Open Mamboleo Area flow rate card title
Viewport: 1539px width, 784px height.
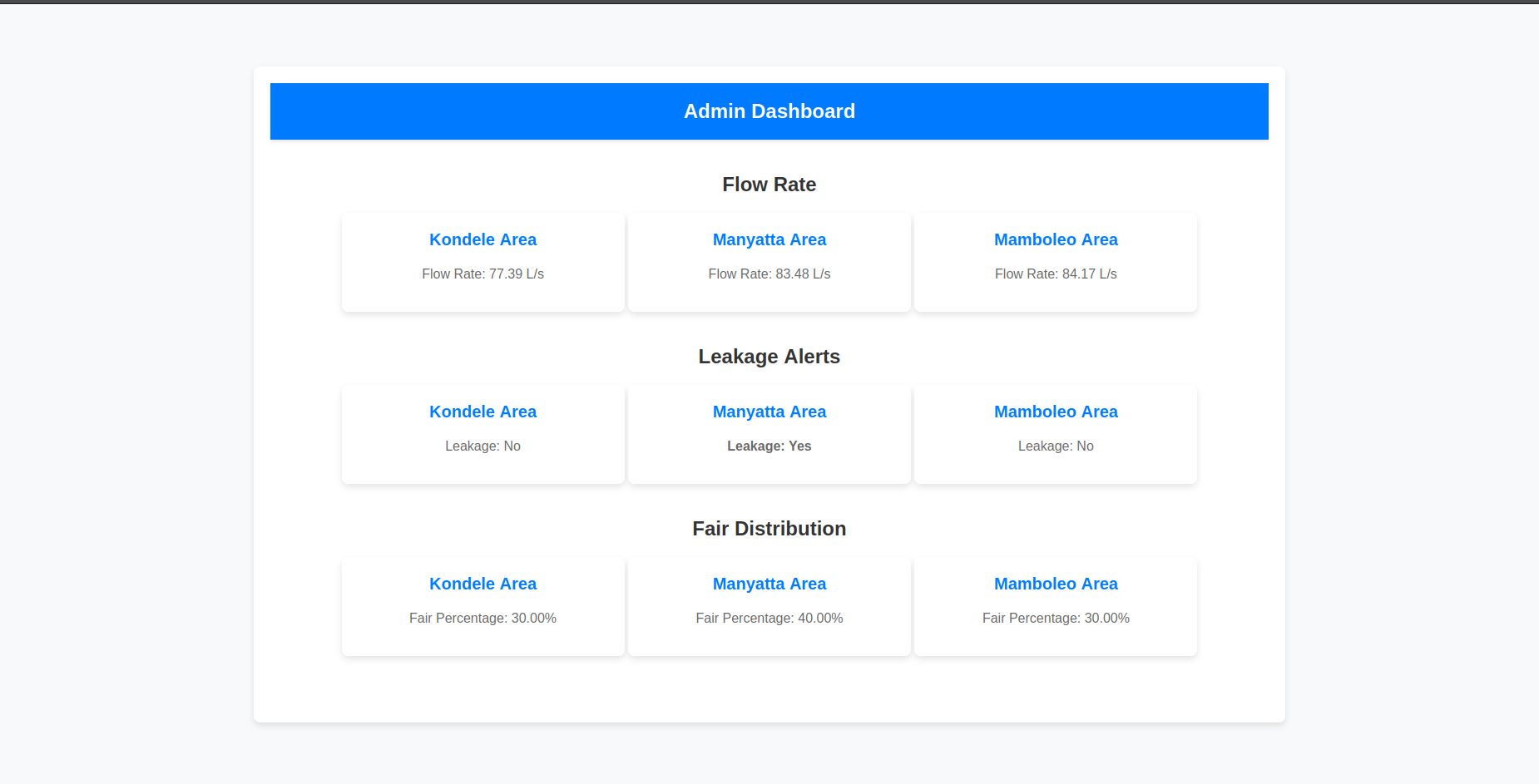[1056, 239]
